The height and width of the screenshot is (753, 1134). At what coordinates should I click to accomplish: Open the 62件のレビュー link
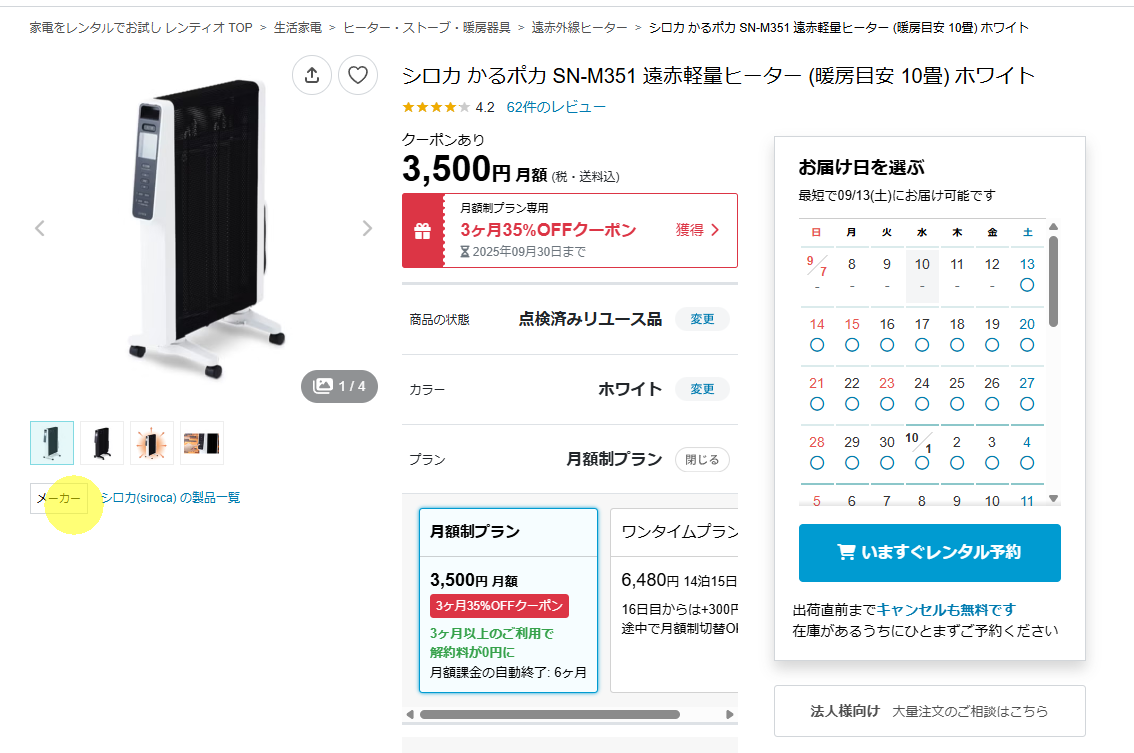tap(555, 107)
